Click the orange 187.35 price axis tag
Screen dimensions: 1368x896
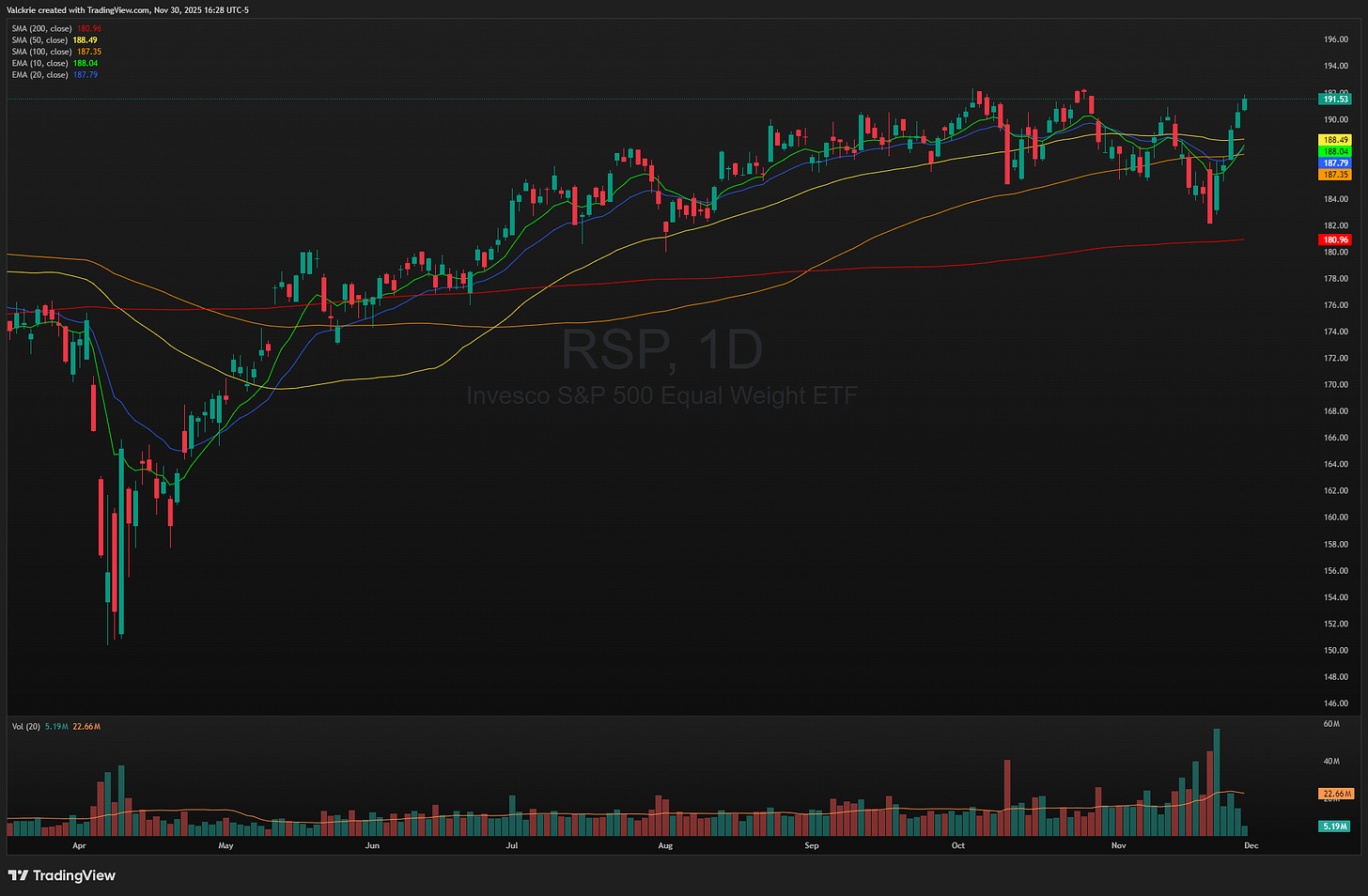coord(1335,175)
